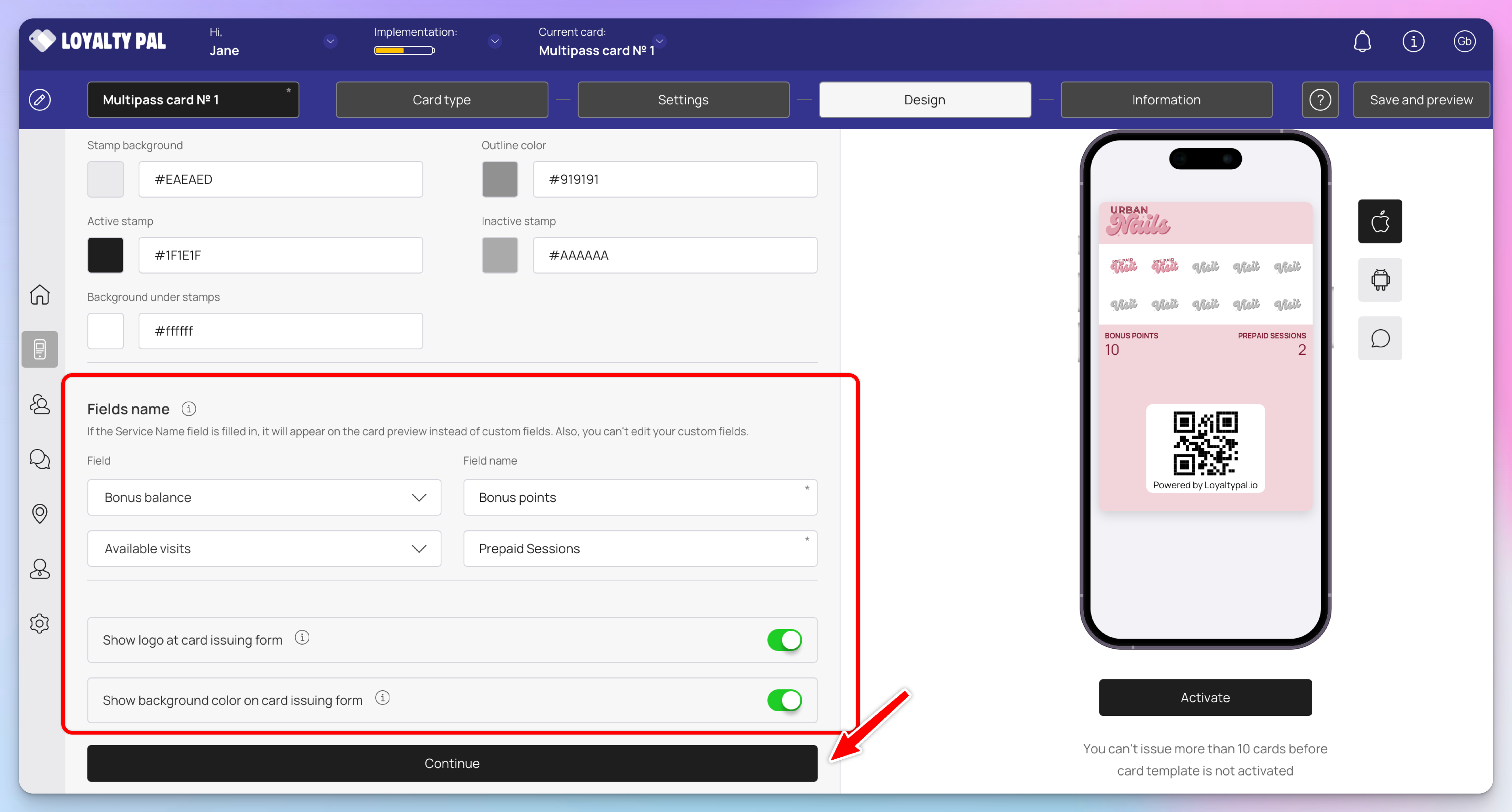The image size is (1512, 812).
Task: Switch to the Settings tab
Action: pyautogui.click(x=683, y=100)
